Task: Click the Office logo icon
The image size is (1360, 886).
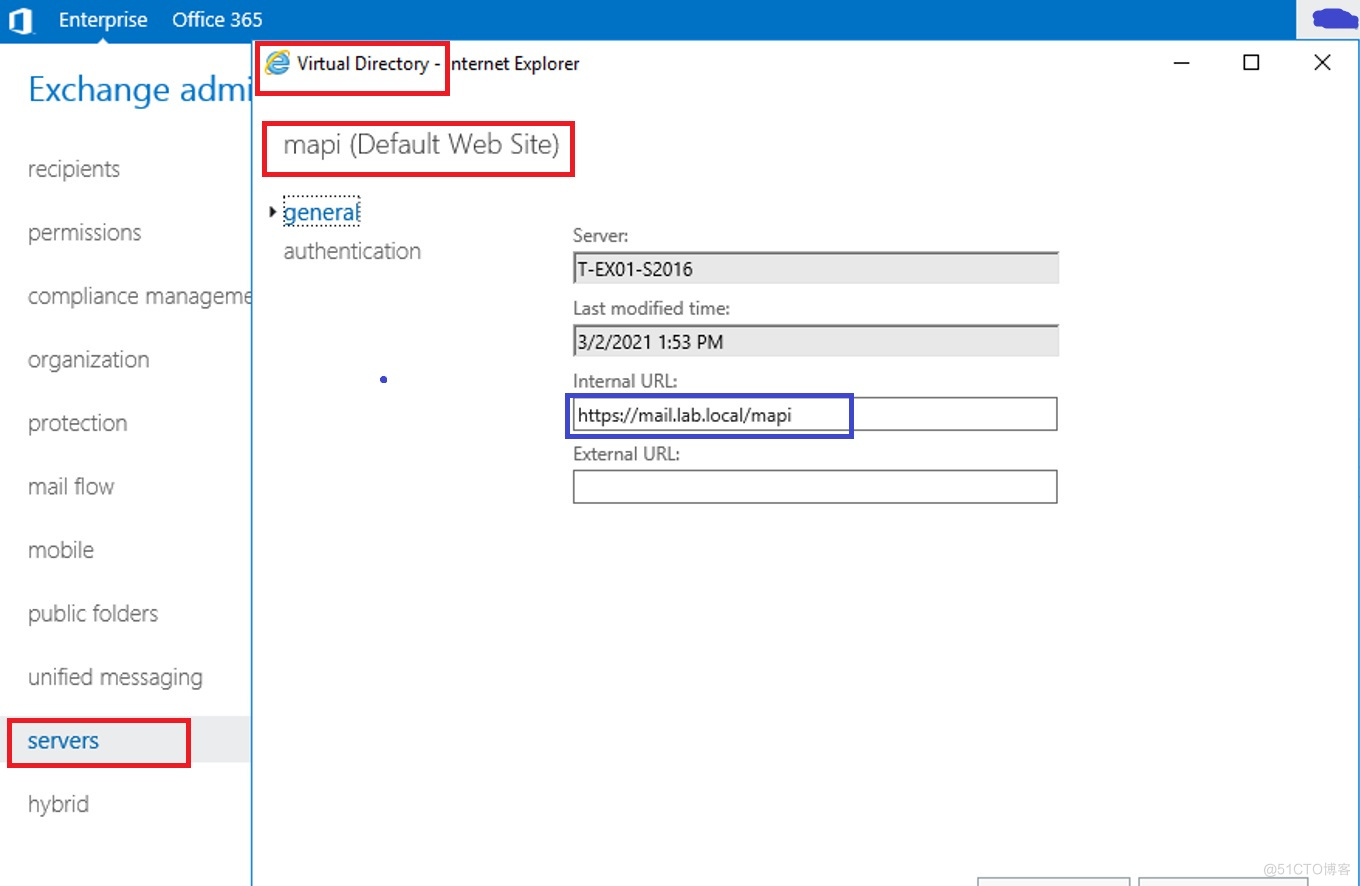Action: coord(20,20)
